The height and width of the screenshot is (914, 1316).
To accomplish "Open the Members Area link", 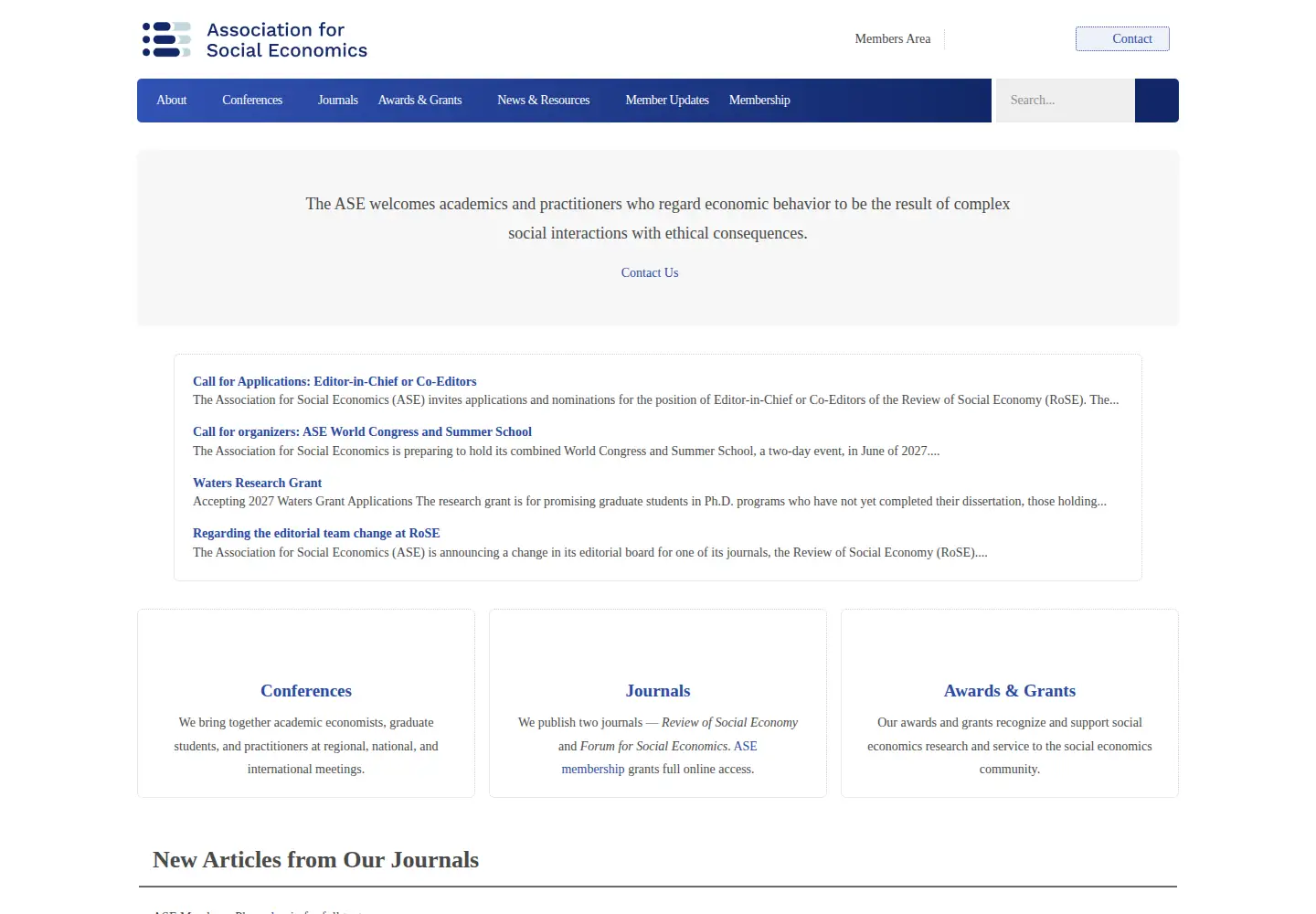I will pos(893,38).
